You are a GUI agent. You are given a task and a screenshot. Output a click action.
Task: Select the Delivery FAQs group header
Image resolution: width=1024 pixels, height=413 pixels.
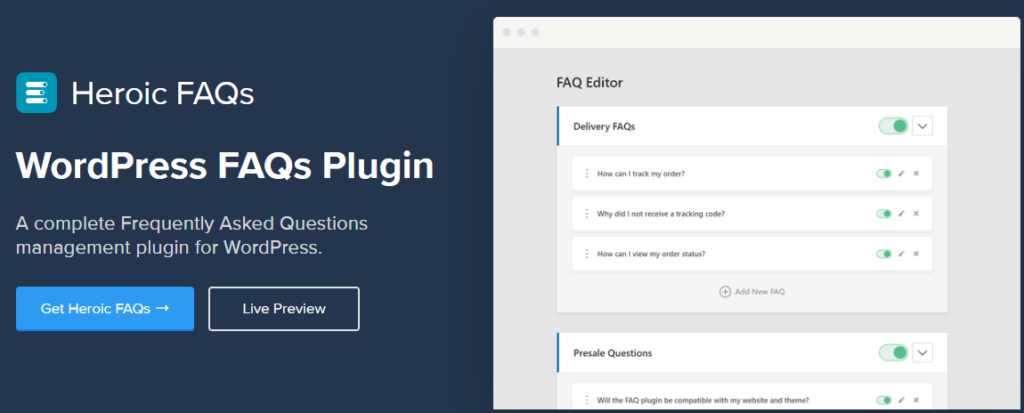(x=700, y=127)
